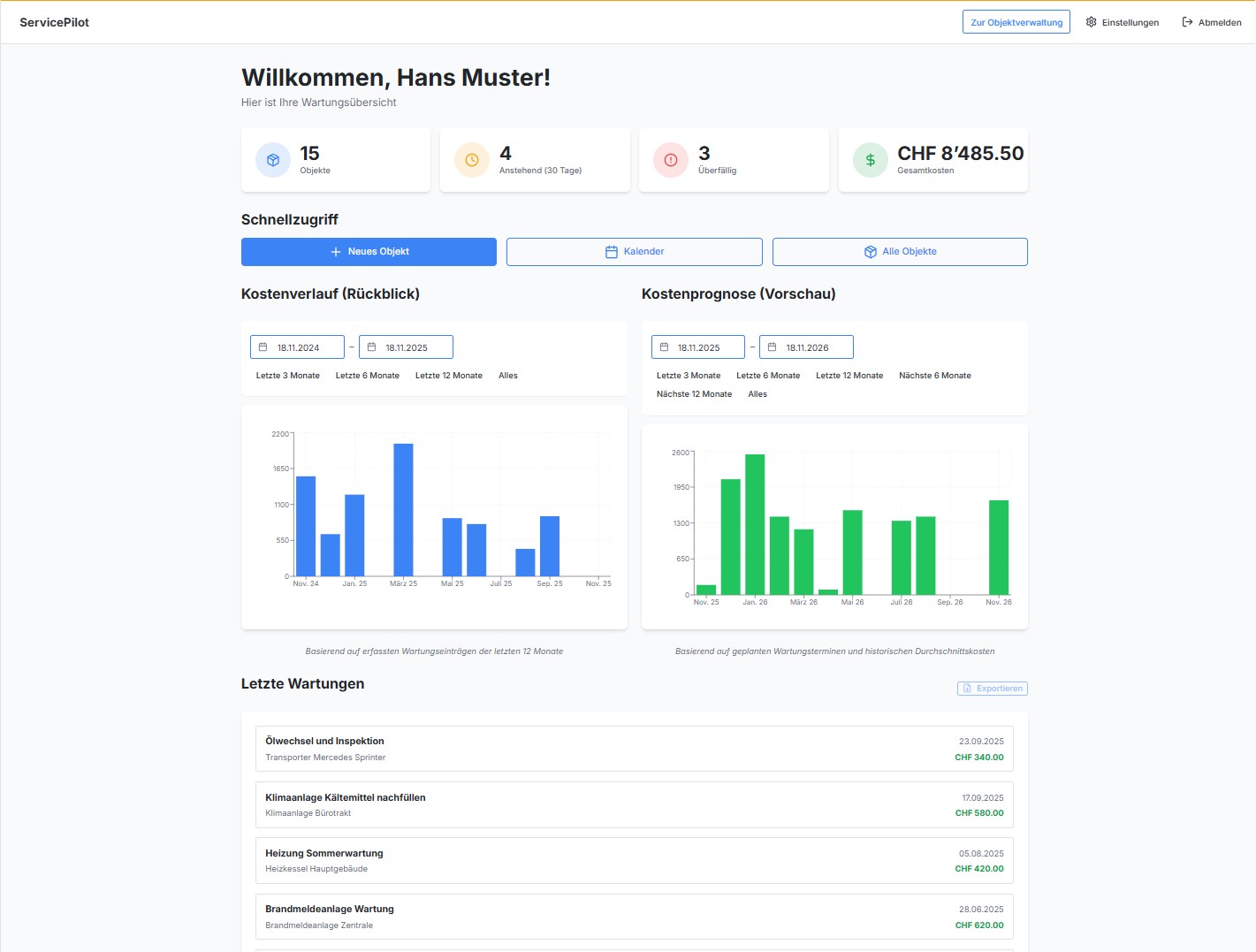Screen dimensions: 1256x952
Task: Click the ServicePilot logo text
Action: pos(55,22)
